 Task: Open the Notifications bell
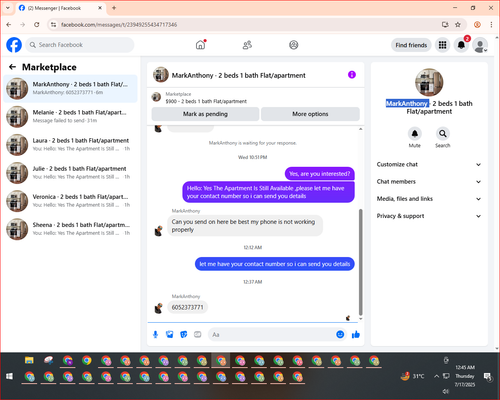tap(461, 45)
